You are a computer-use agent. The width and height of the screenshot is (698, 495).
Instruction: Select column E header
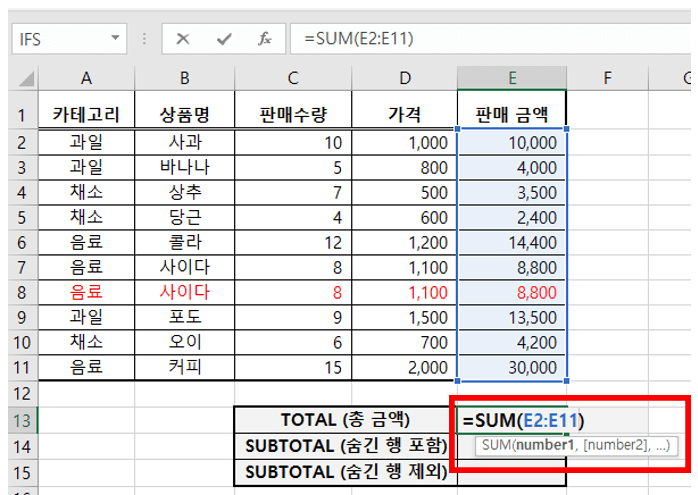point(512,78)
